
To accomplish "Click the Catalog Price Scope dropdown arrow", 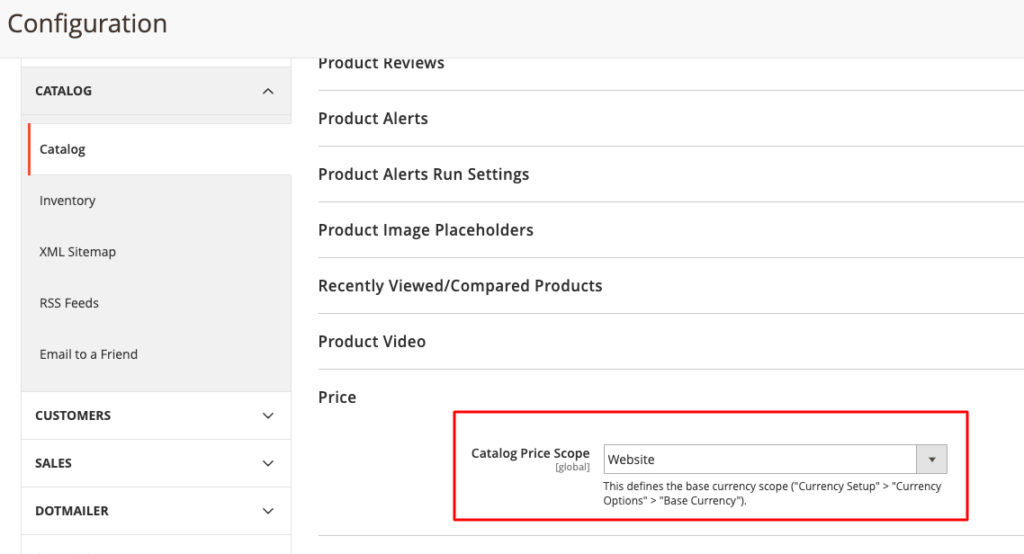I will coord(932,459).
